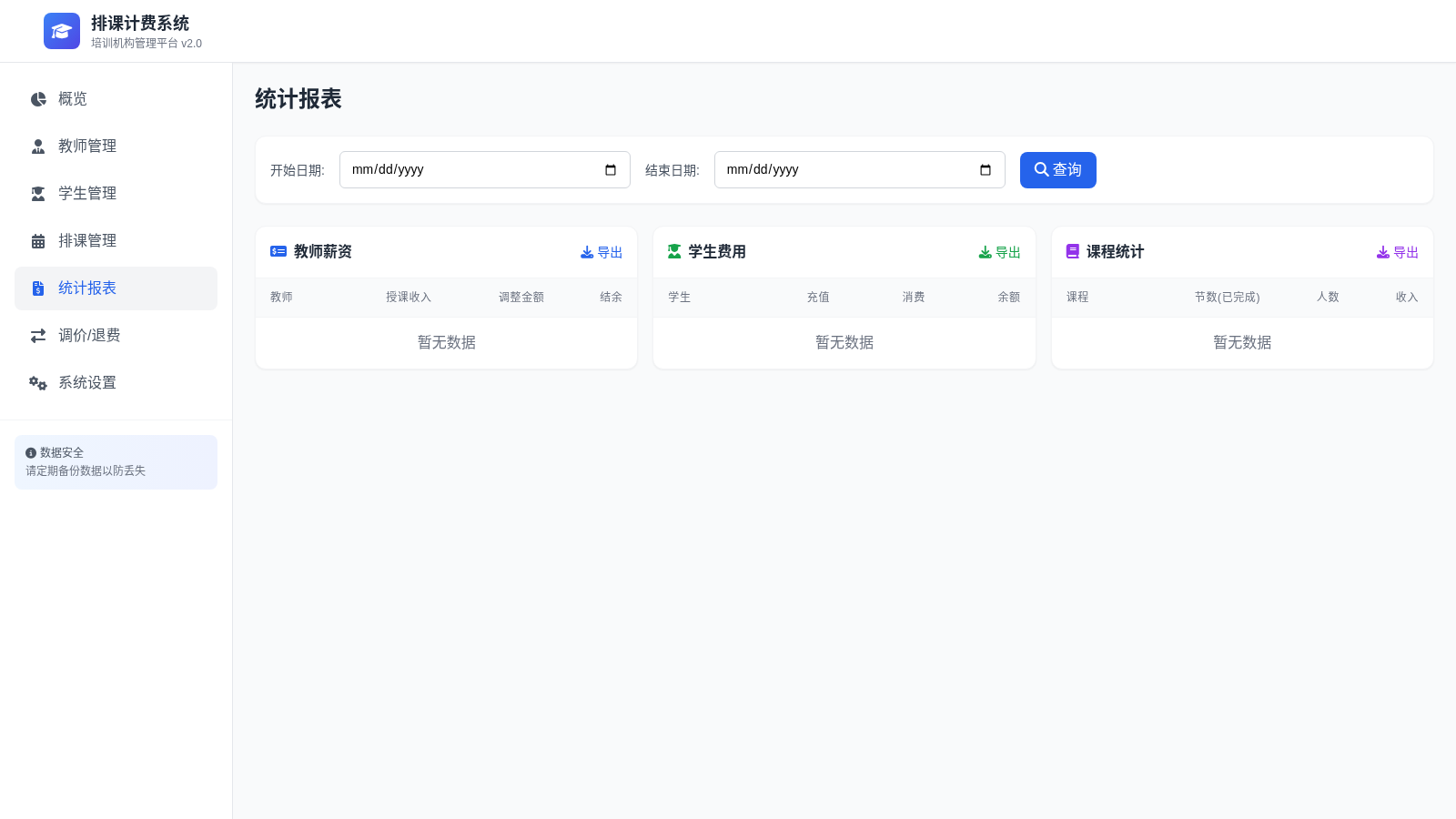The height and width of the screenshot is (819, 1456).
Task: Click the 人数 column header
Action: (x=1328, y=298)
